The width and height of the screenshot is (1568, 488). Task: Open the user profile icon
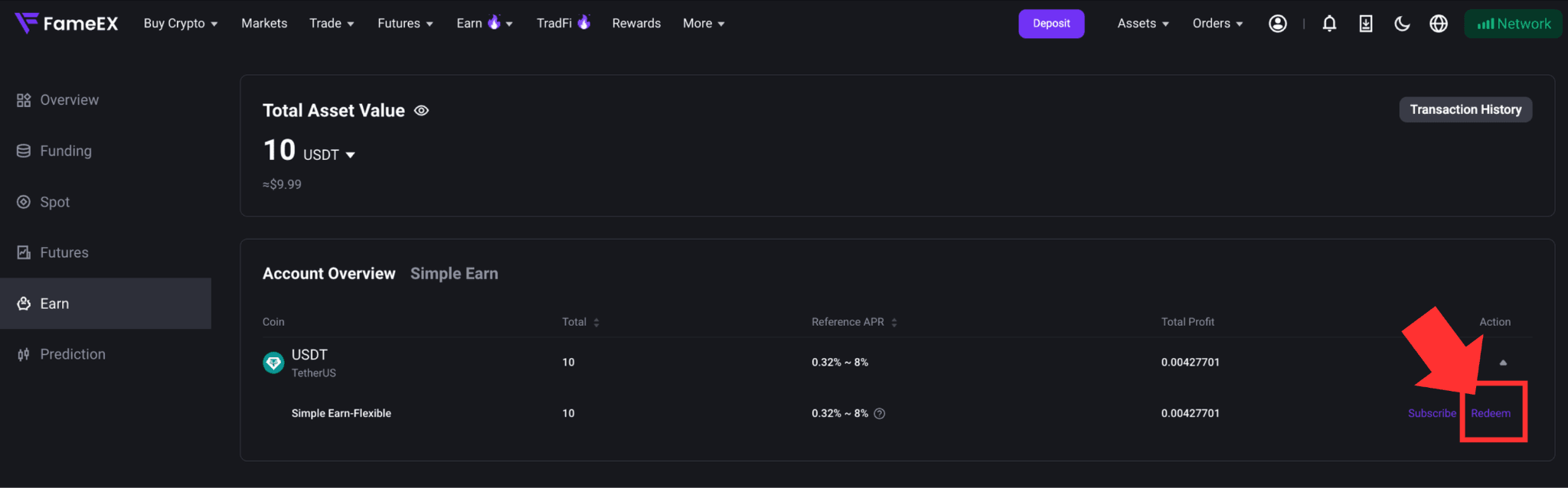click(1278, 24)
